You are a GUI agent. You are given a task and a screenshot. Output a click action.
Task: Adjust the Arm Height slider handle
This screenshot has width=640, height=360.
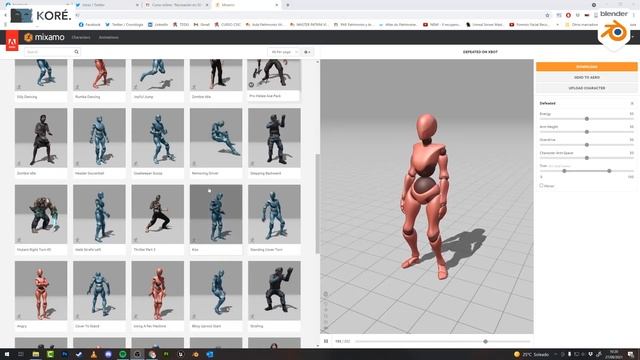pyautogui.click(x=587, y=132)
